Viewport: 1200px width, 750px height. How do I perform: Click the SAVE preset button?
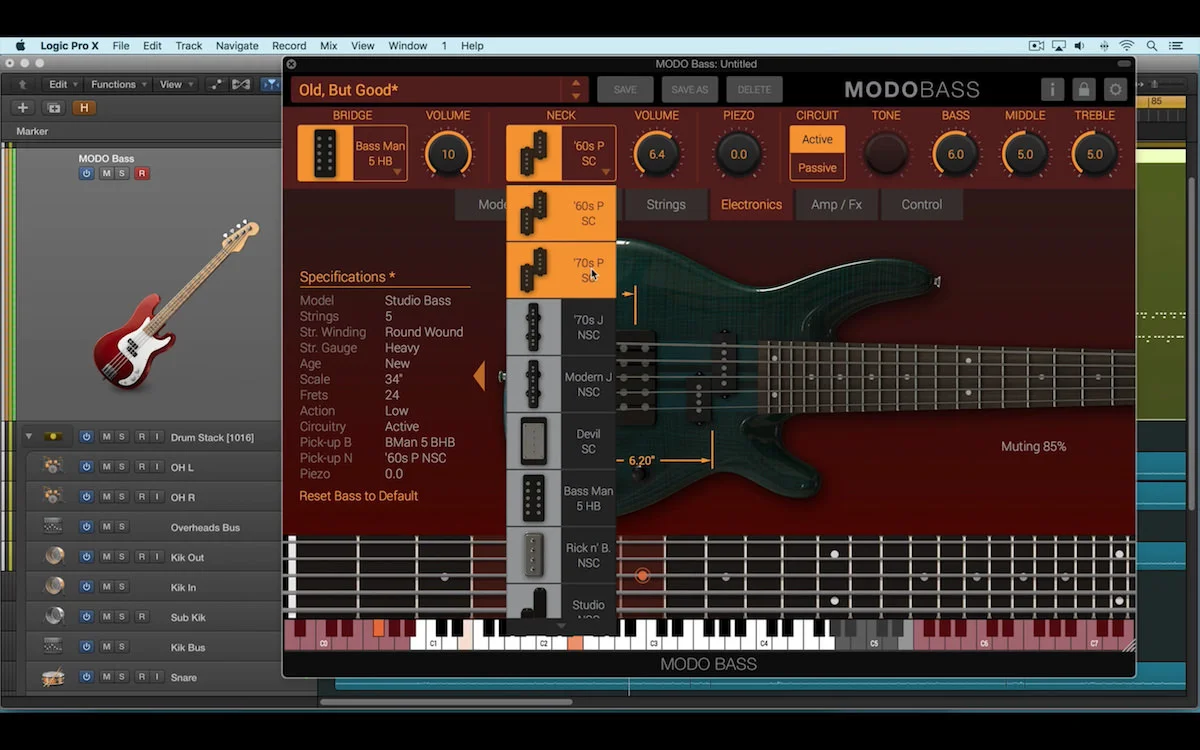[x=625, y=89]
